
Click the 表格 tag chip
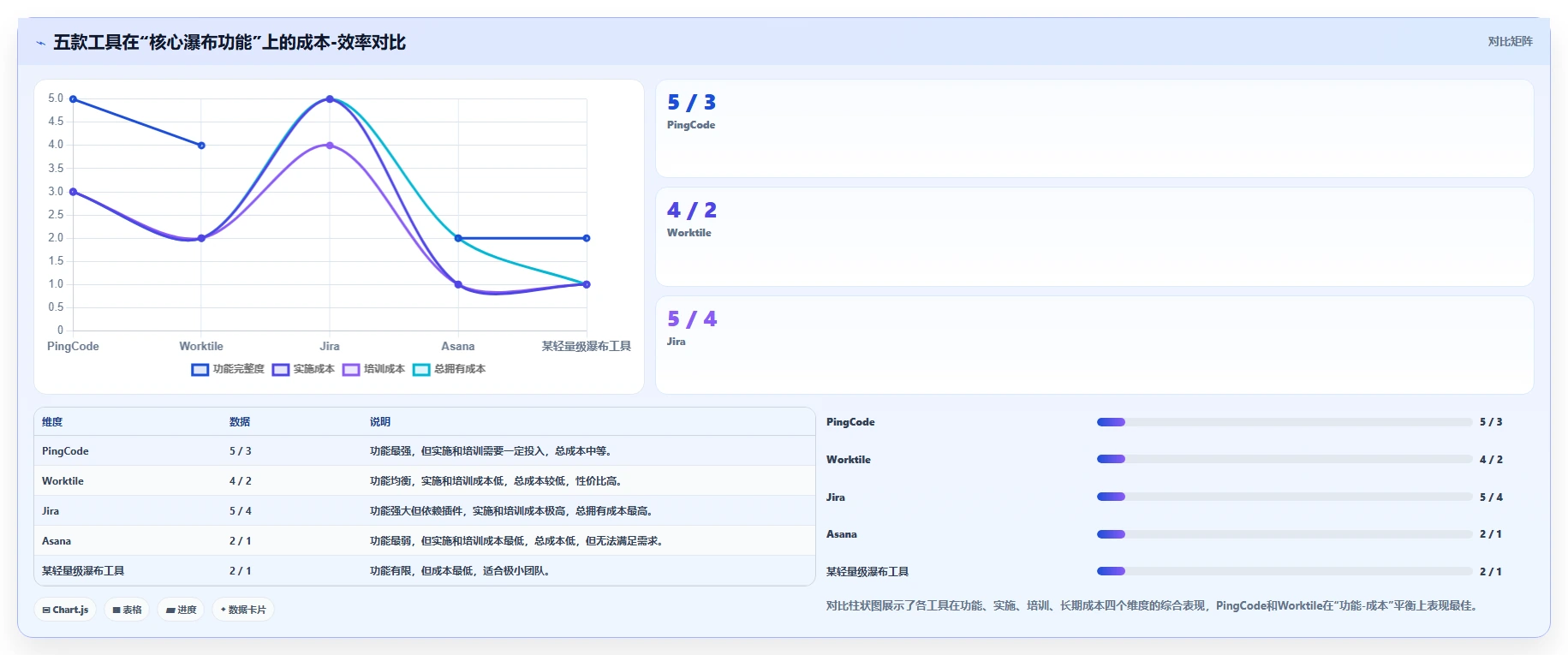click(x=127, y=610)
